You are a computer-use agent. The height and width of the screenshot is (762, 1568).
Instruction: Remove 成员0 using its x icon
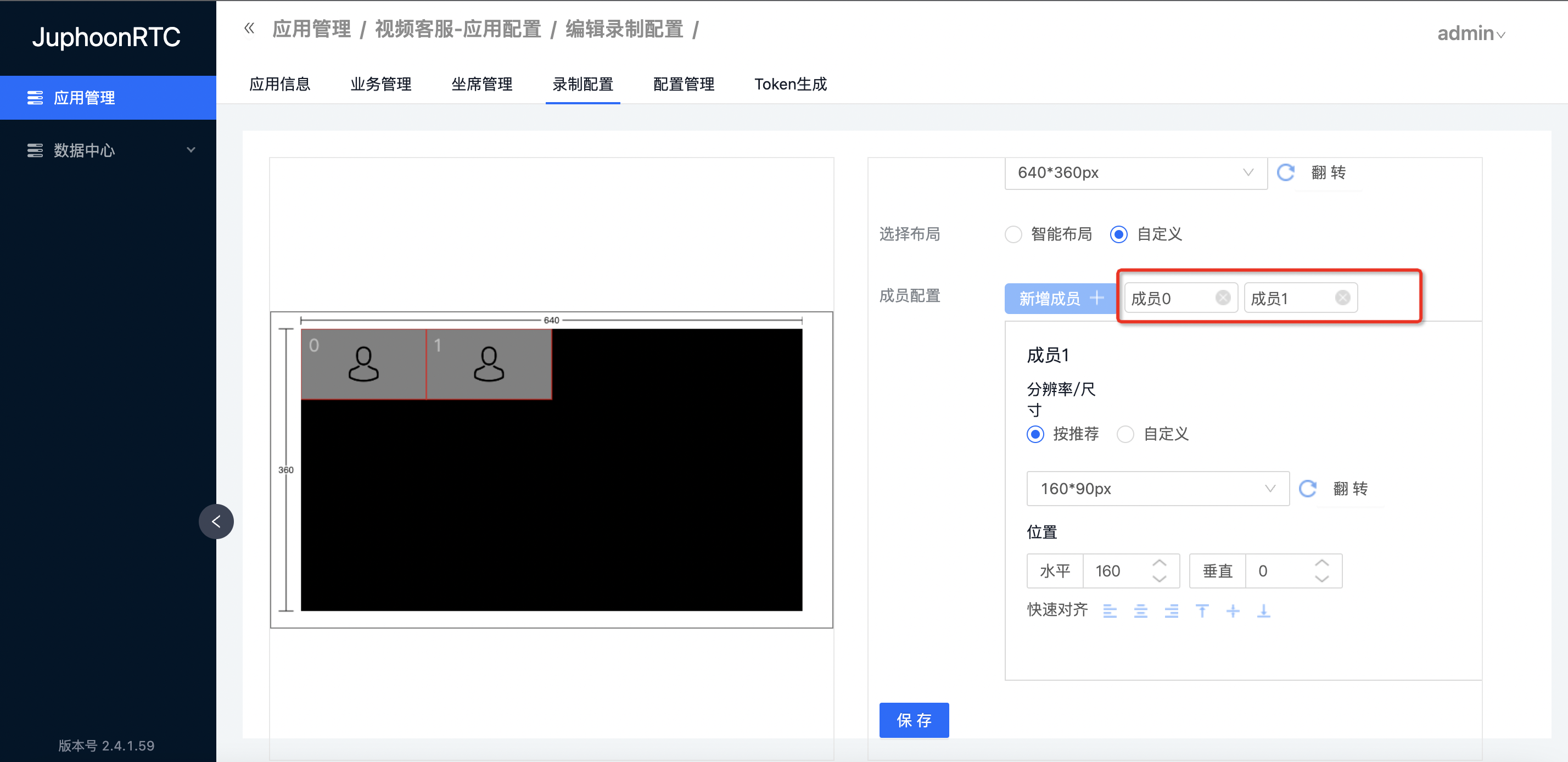pos(1222,298)
